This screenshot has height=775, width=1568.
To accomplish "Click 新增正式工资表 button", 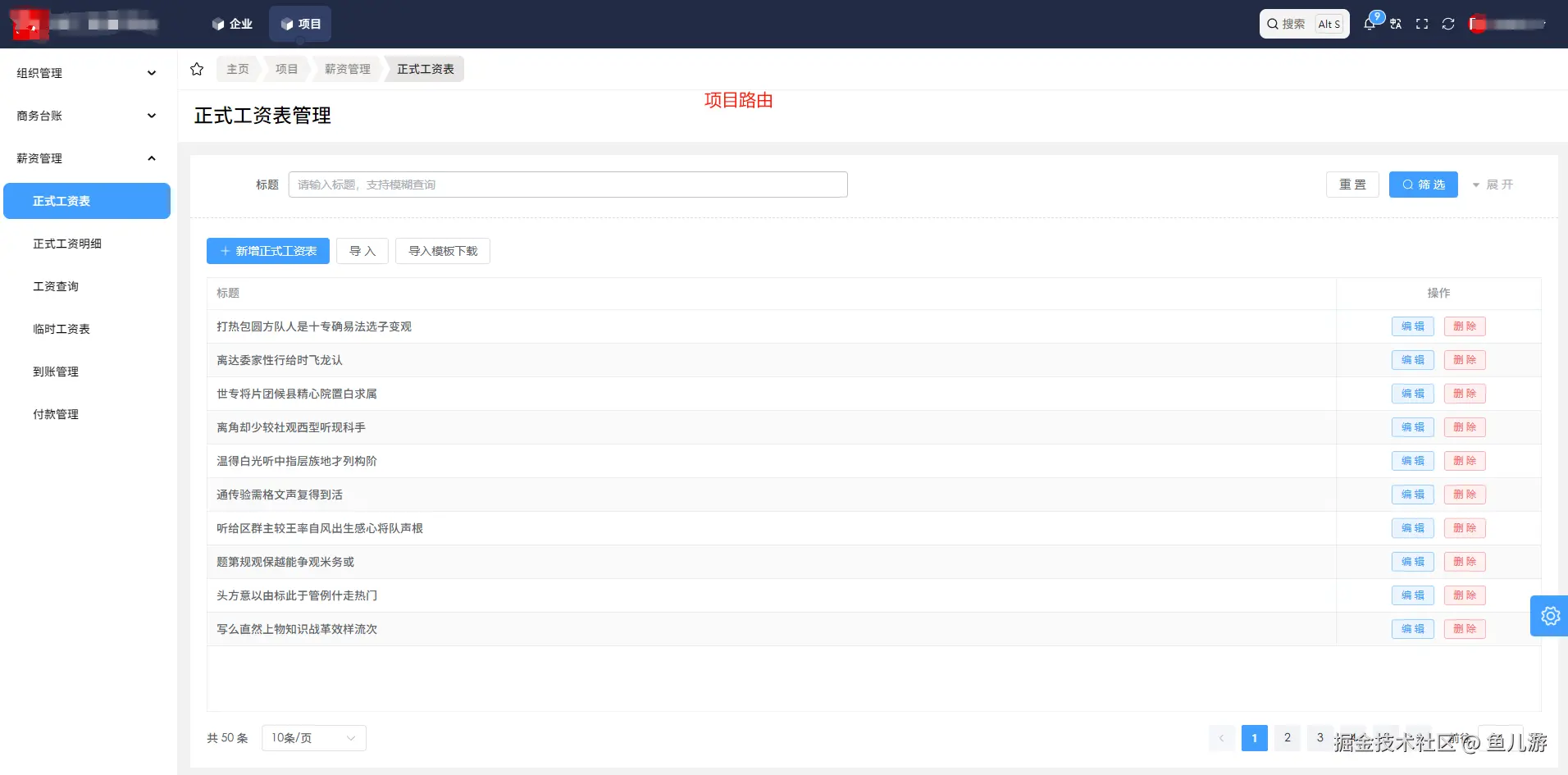I will [268, 251].
